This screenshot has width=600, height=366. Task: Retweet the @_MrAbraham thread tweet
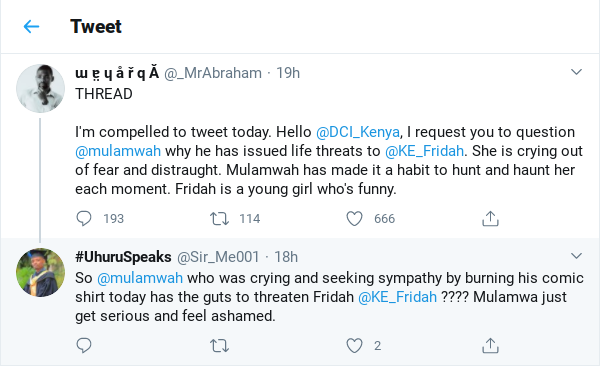coord(219,219)
